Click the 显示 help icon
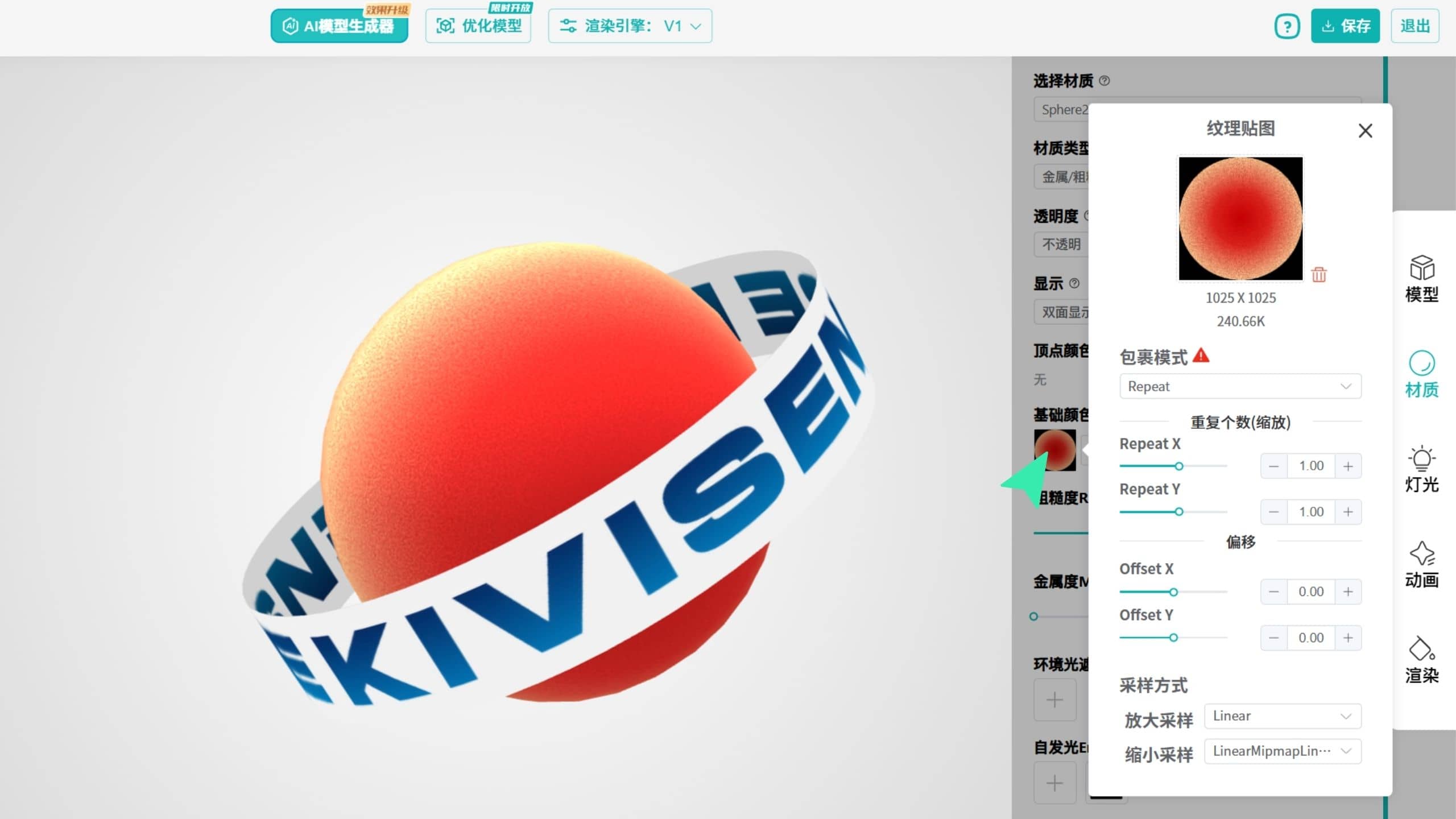The height and width of the screenshot is (819, 1456). coord(1074,283)
